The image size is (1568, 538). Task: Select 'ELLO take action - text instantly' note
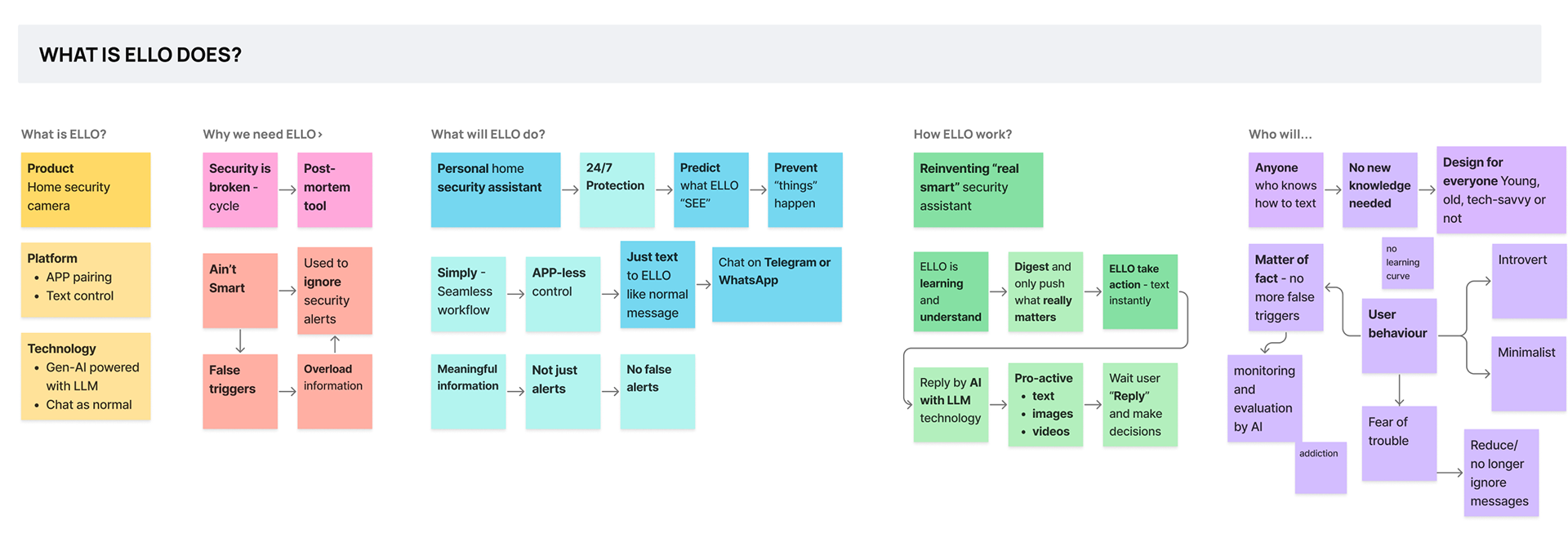point(1140,291)
